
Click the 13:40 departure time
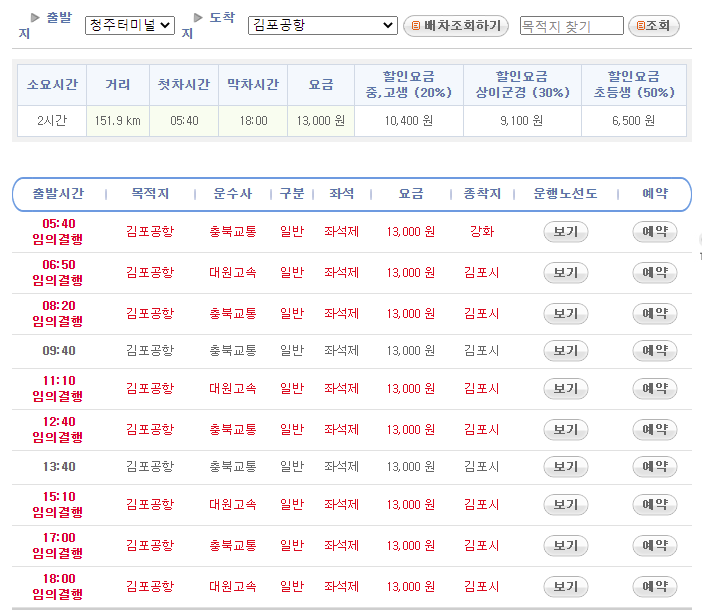point(59,467)
